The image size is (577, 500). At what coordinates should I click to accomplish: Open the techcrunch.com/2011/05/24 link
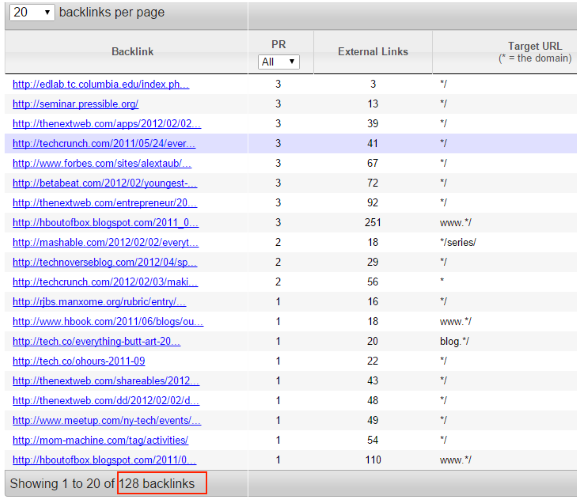[x=103, y=143]
